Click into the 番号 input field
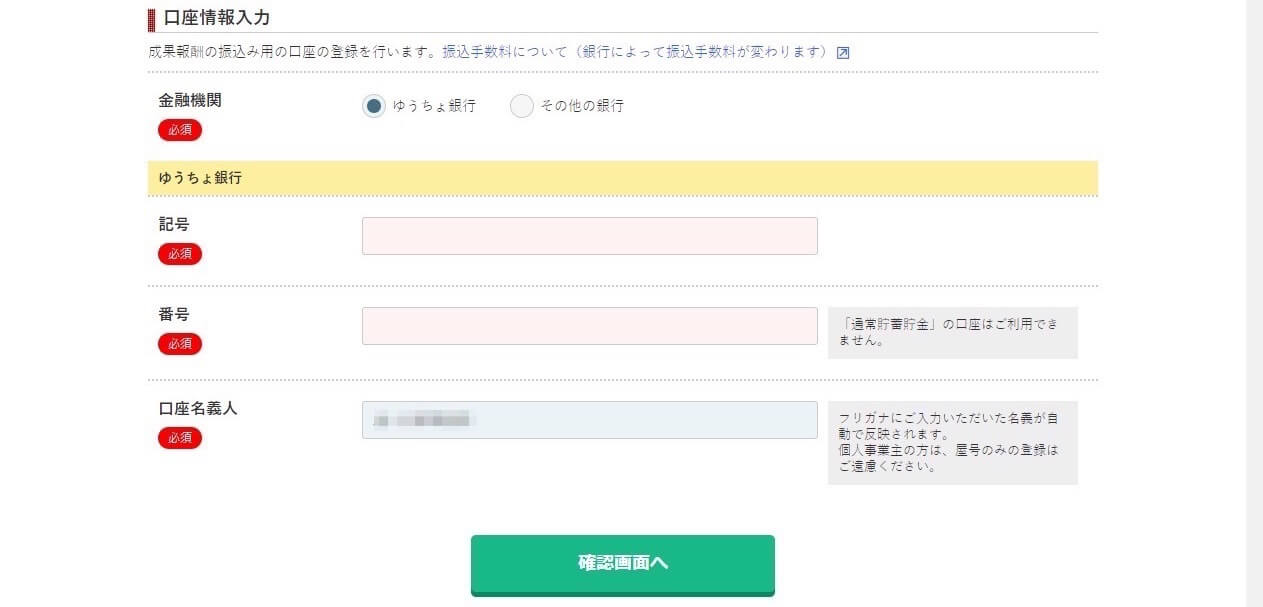 pos(590,326)
